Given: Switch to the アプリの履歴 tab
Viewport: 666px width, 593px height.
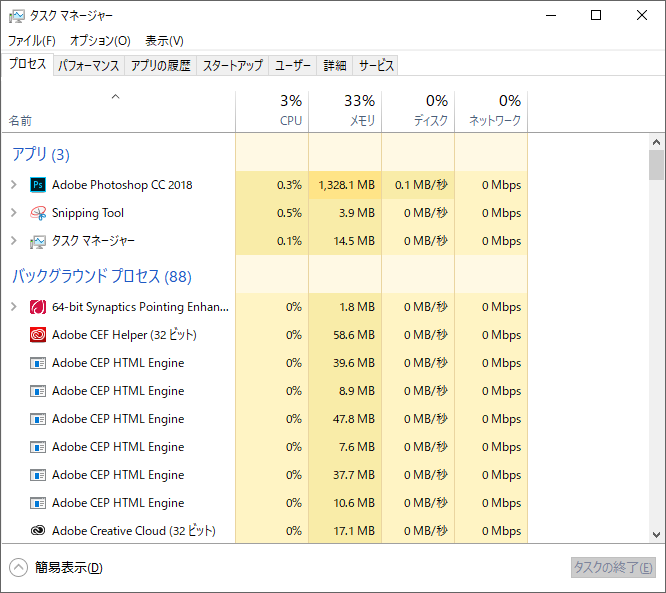Looking at the screenshot, I should coord(161,65).
